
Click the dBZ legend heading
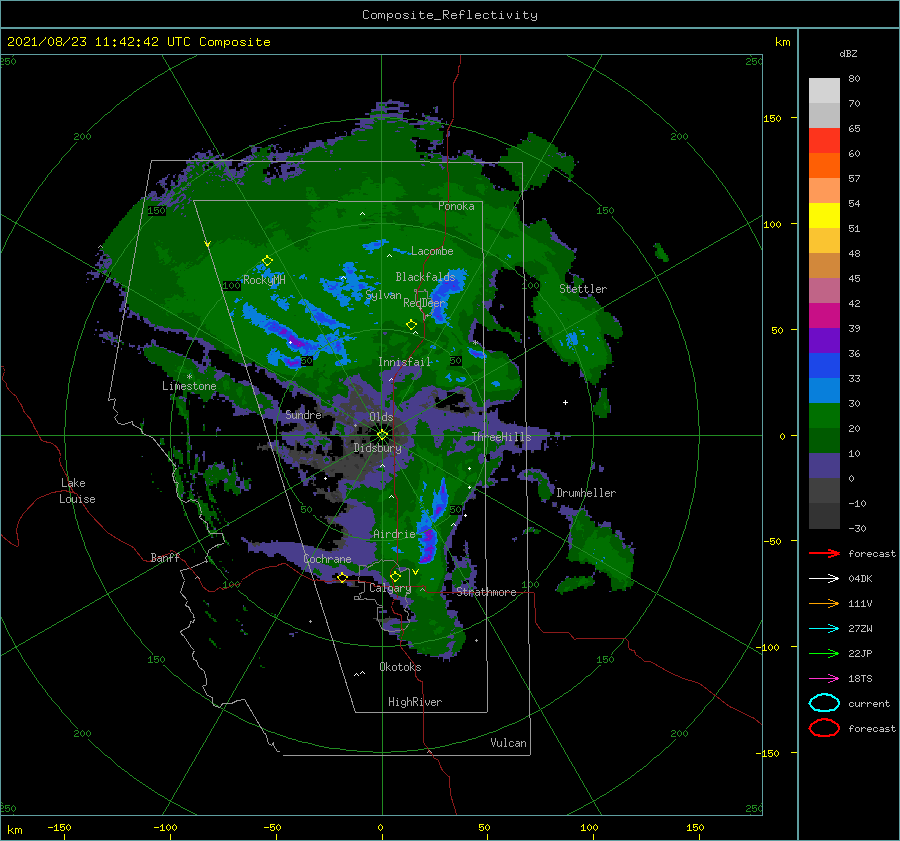(848, 53)
